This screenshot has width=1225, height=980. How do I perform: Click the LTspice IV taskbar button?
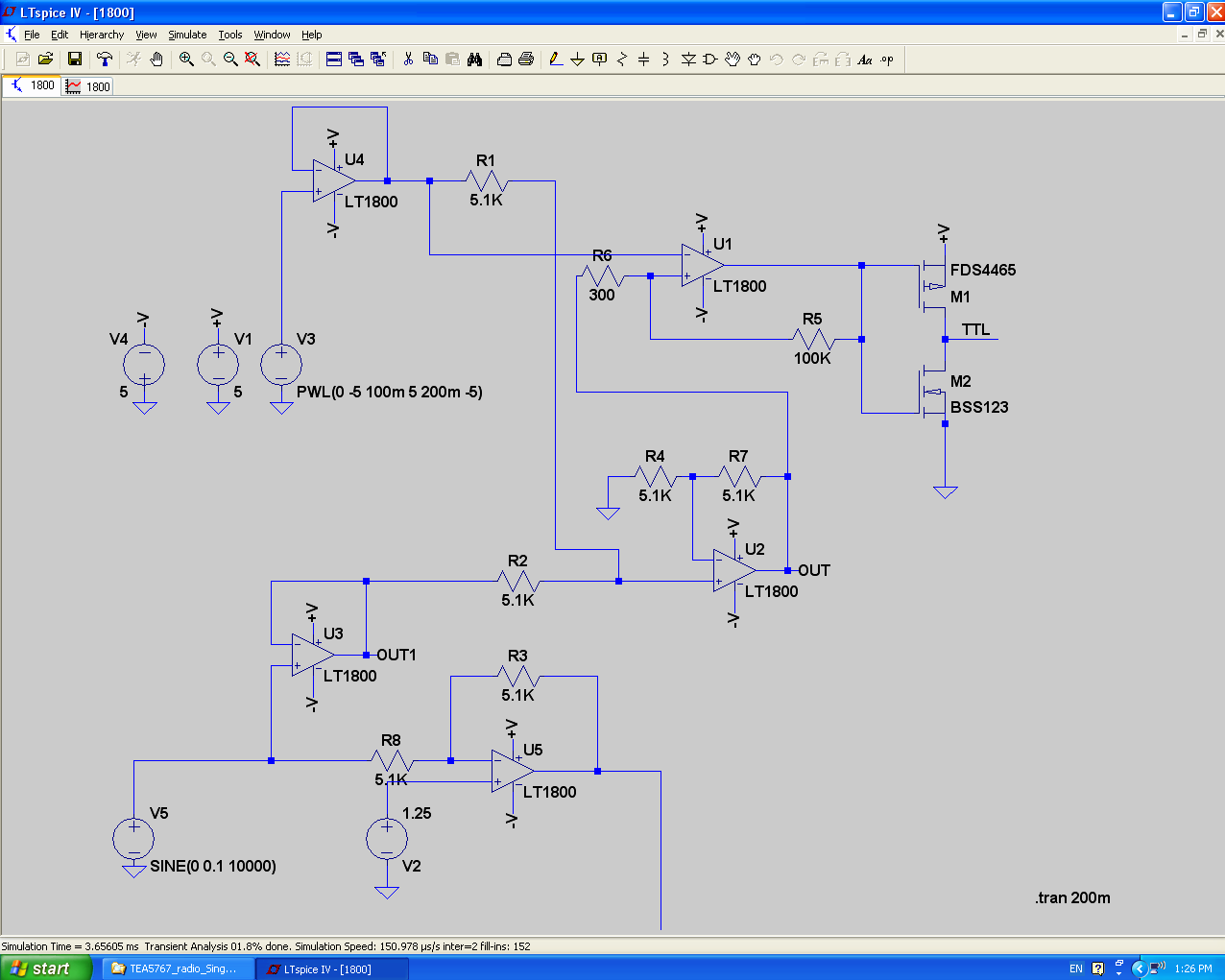click(x=332, y=968)
